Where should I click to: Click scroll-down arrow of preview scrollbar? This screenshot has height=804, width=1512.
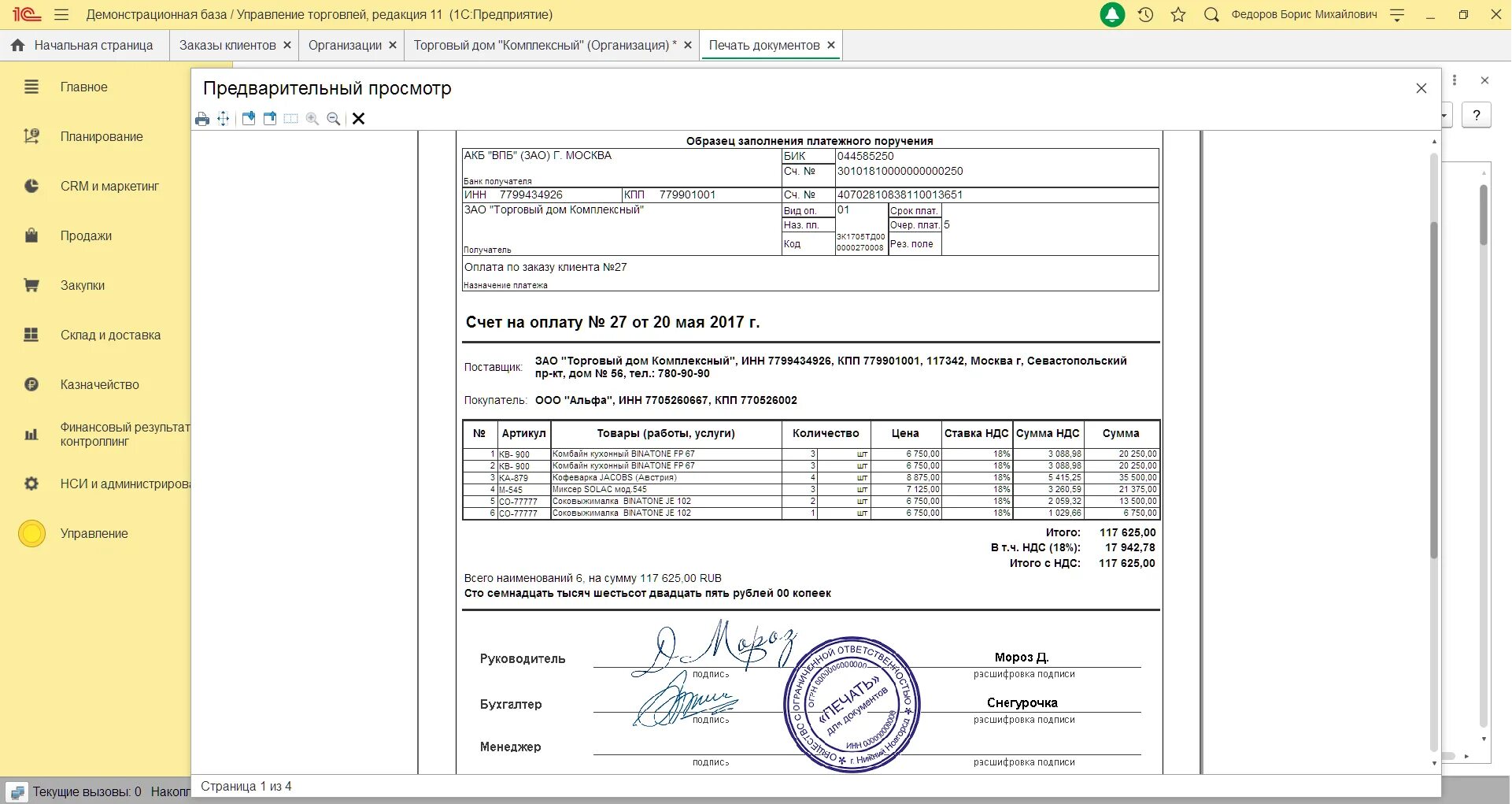click(1434, 763)
